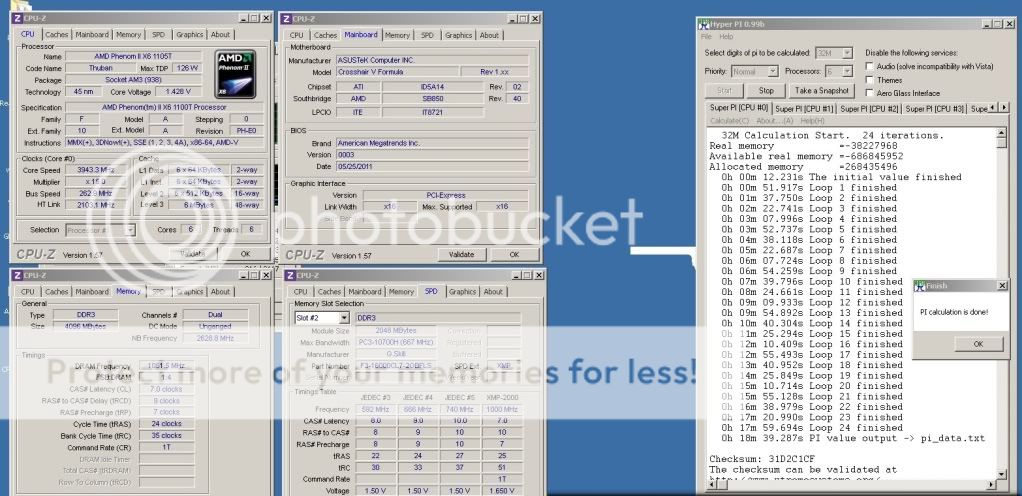The width and height of the screenshot is (1022, 496).
Task: Click the Hyper PI title bar icon
Action: [705, 20]
